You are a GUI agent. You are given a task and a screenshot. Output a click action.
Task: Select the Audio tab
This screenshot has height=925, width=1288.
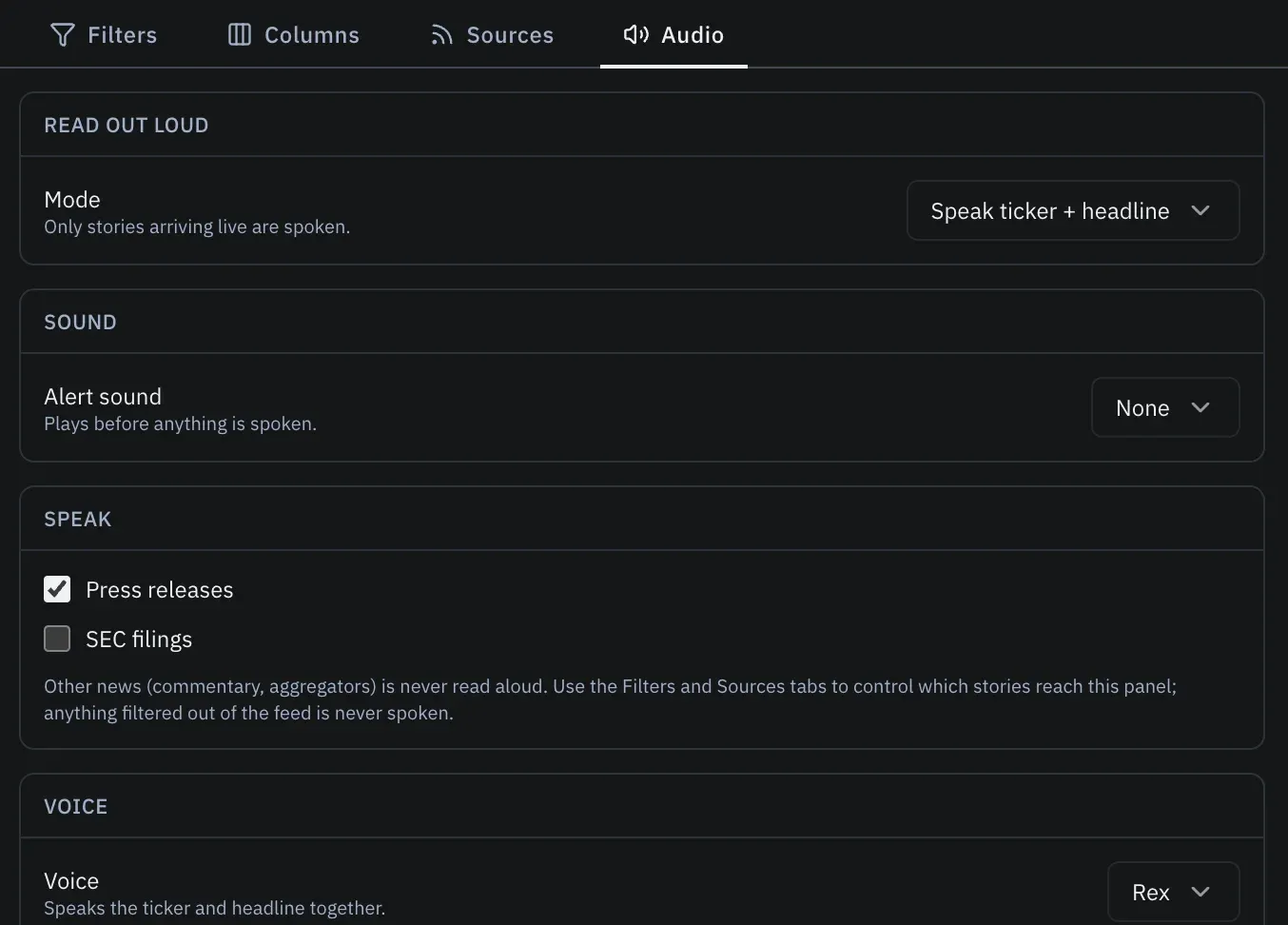673,35
